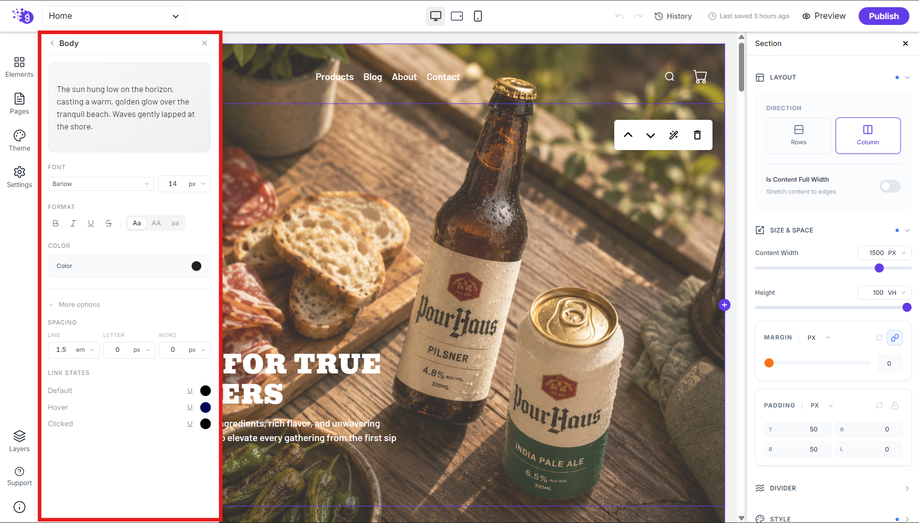Collapse the SIZE & SPACE section
This screenshot has height=523, width=919.
tap(907, 230)
